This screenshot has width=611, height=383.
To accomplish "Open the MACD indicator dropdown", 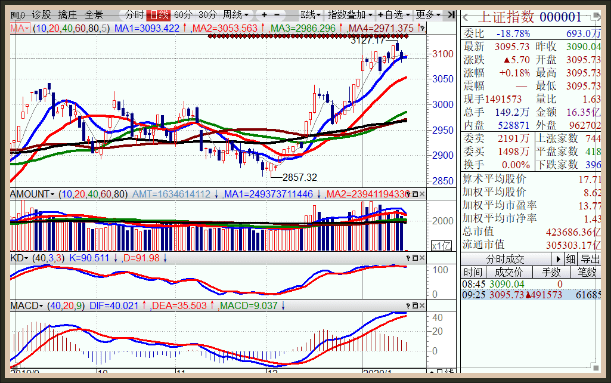I will click(27, 306).
